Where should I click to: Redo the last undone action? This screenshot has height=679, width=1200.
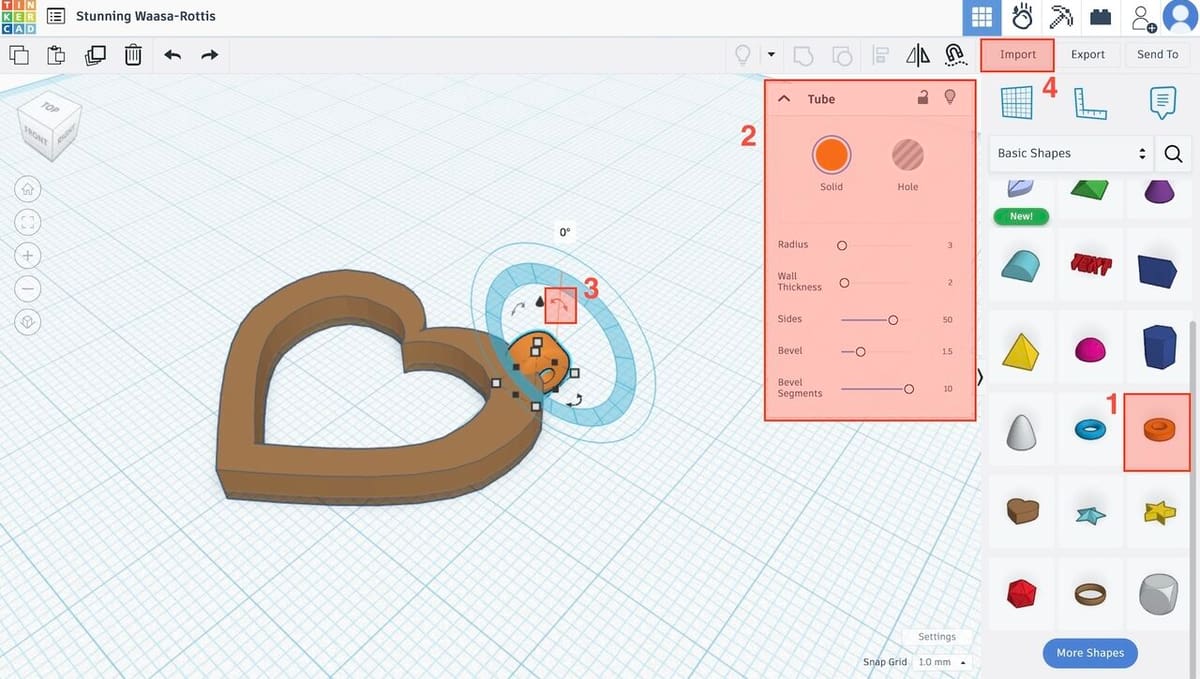coord(209,55)
